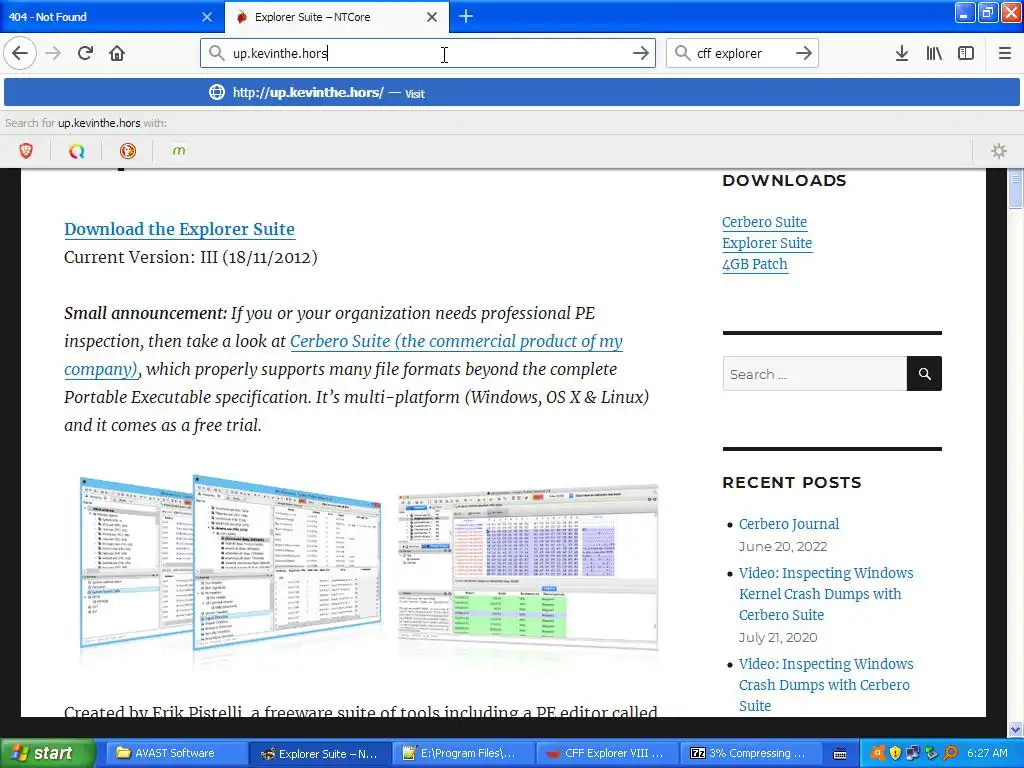1024x768 pixels.
Task: Search with the Brave engine icon
Action: [x=25, y=151]
